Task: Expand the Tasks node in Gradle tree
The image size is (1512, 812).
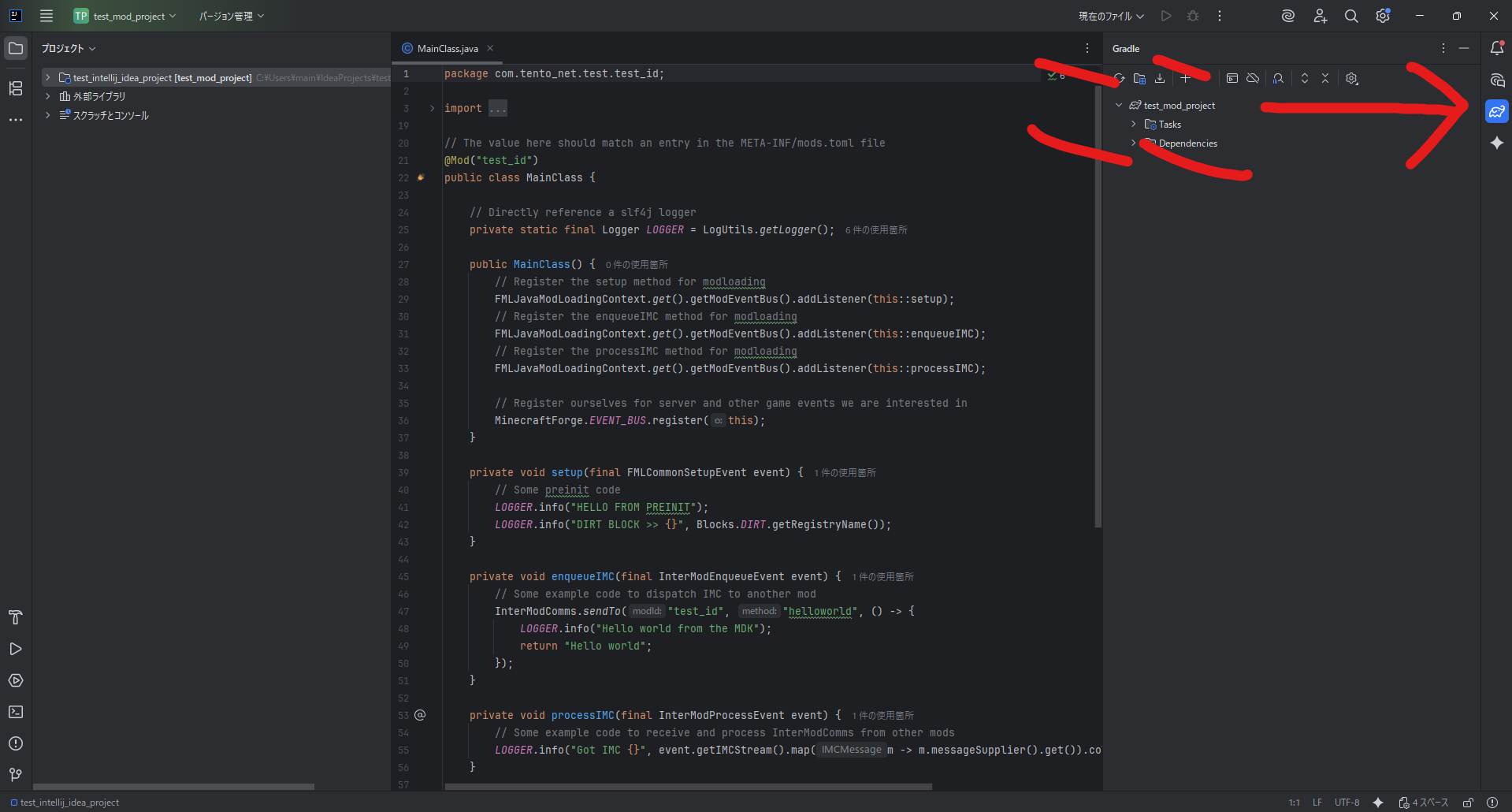Action: (1134, 125)
